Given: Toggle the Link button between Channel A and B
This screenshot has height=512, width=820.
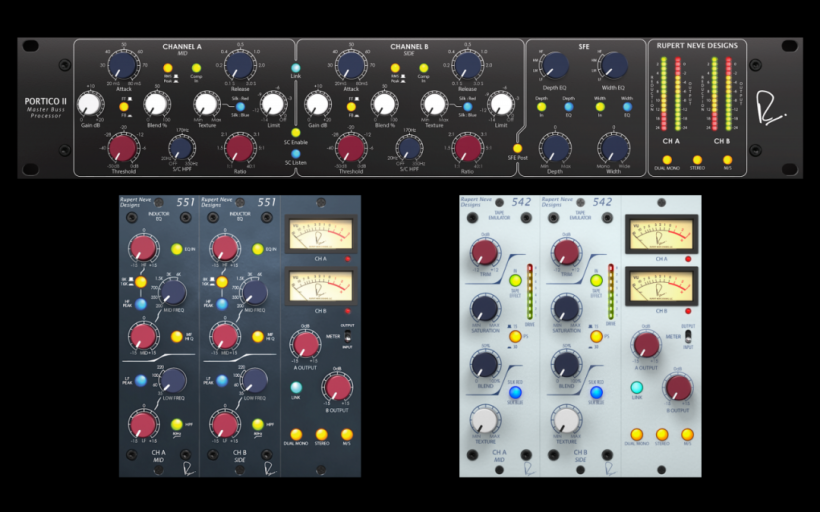Looking at the screenshot, I should click(295, 68).
